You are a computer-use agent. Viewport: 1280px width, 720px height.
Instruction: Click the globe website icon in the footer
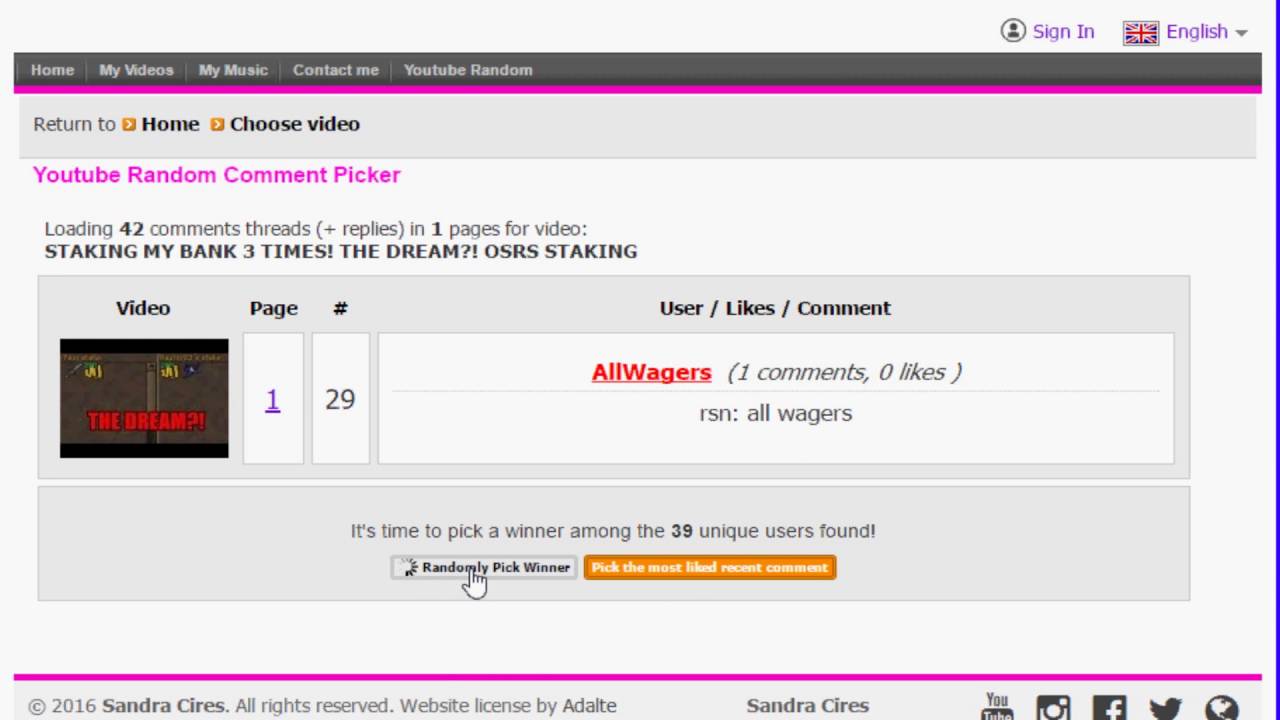1221,709
